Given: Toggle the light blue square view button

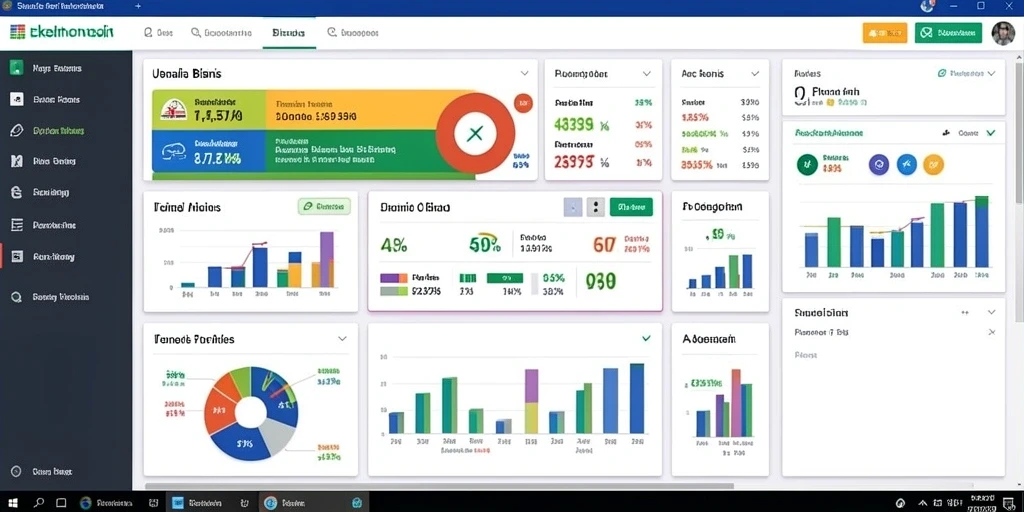Looking at the screenshot, I should point(573,208).
